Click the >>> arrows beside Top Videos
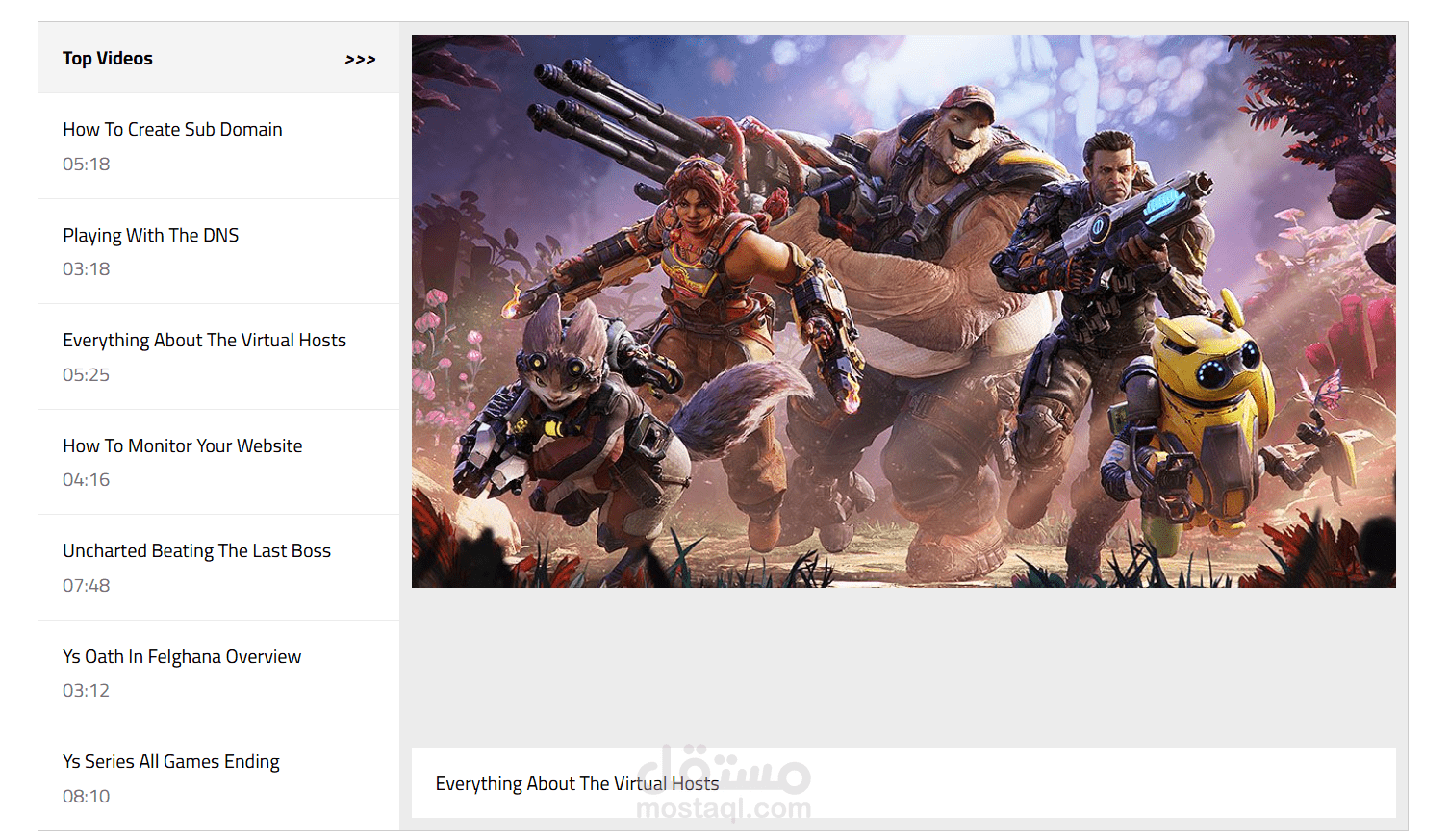This screenshot has width=1449, height=840. [x=360, y=60]
